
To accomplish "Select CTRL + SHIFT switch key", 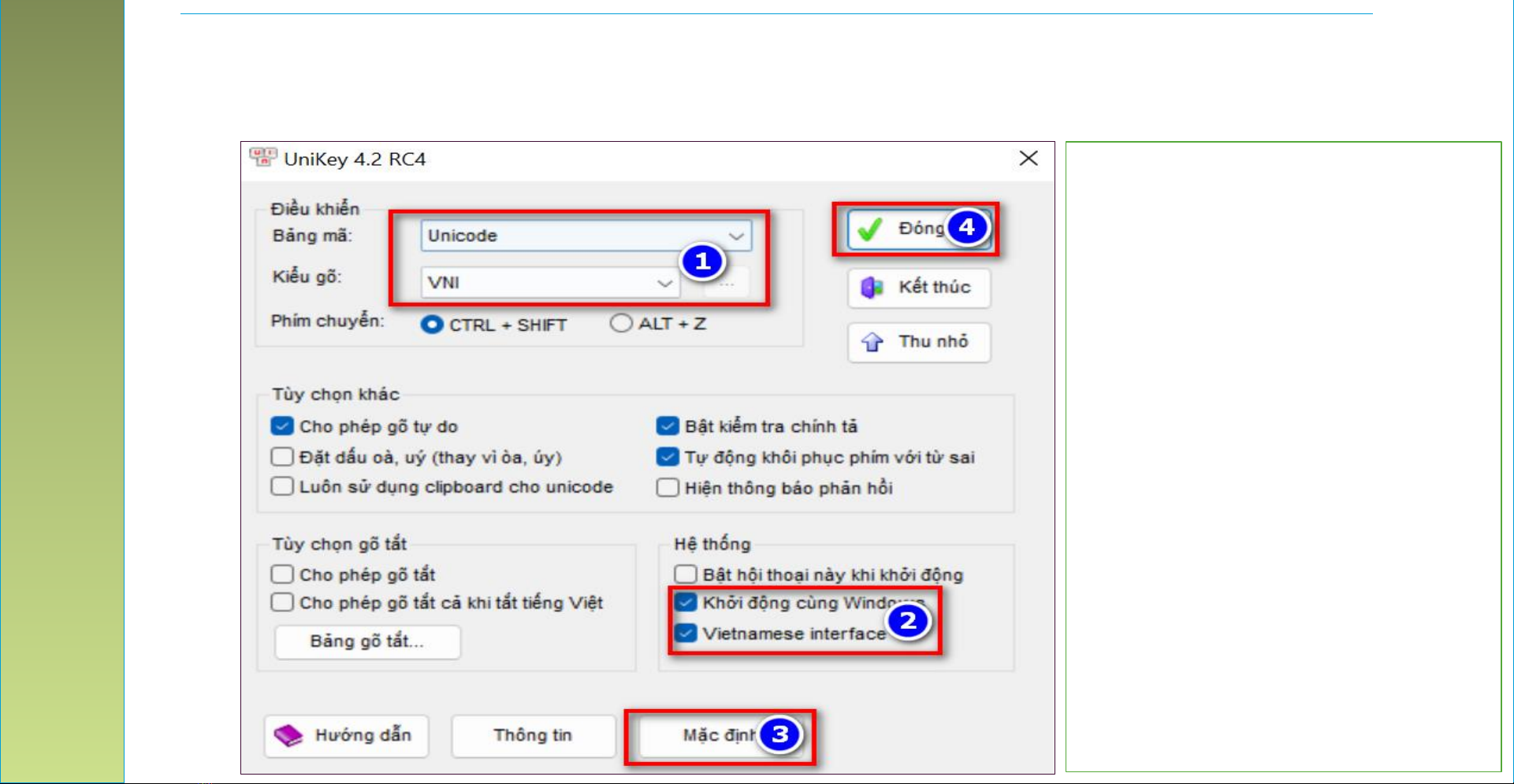I will (x=431, y=325).
